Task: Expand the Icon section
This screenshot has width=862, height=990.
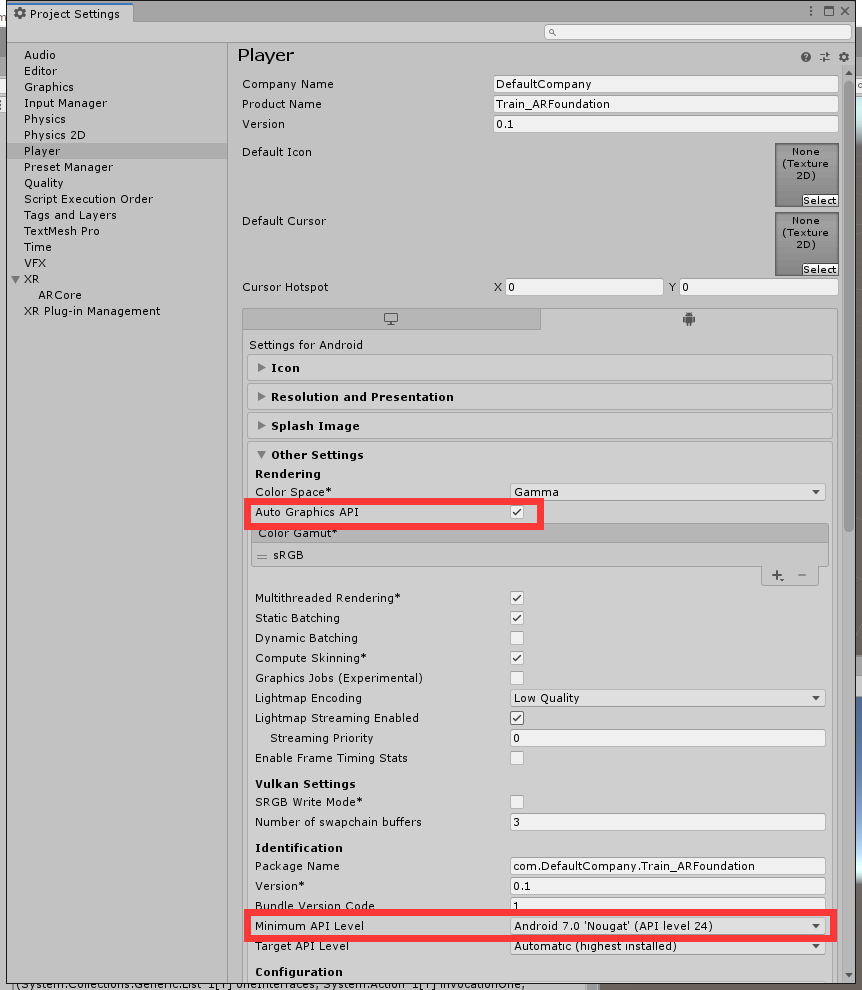Action: pos(540,368)
